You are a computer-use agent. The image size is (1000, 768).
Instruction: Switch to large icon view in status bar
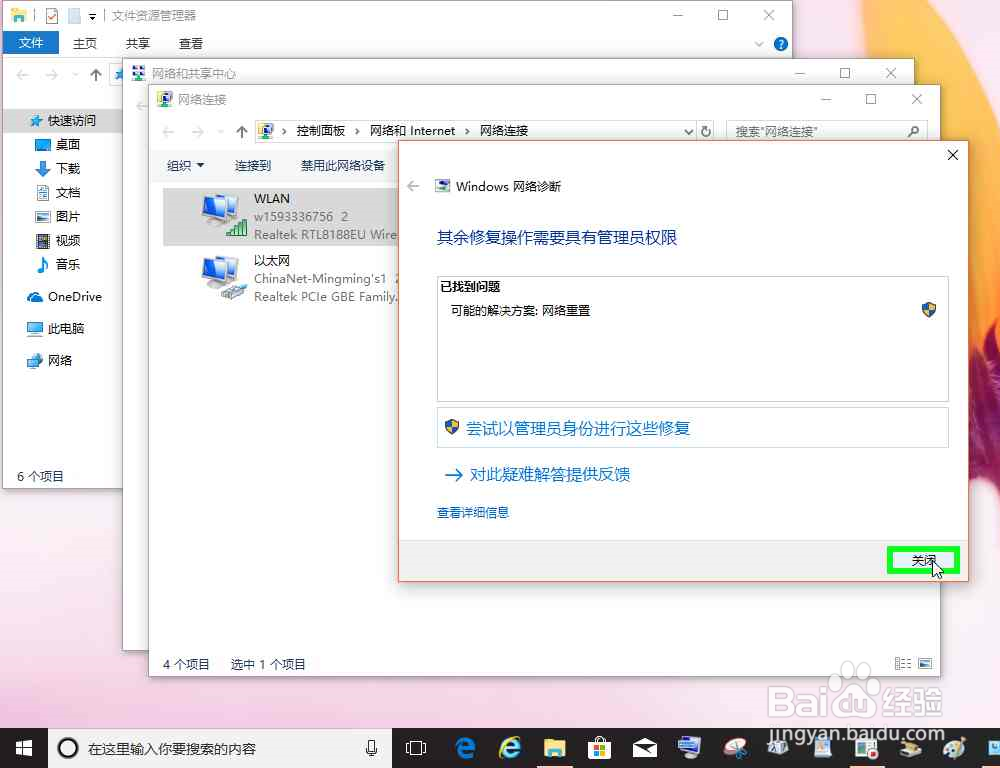tap(925, 663)
